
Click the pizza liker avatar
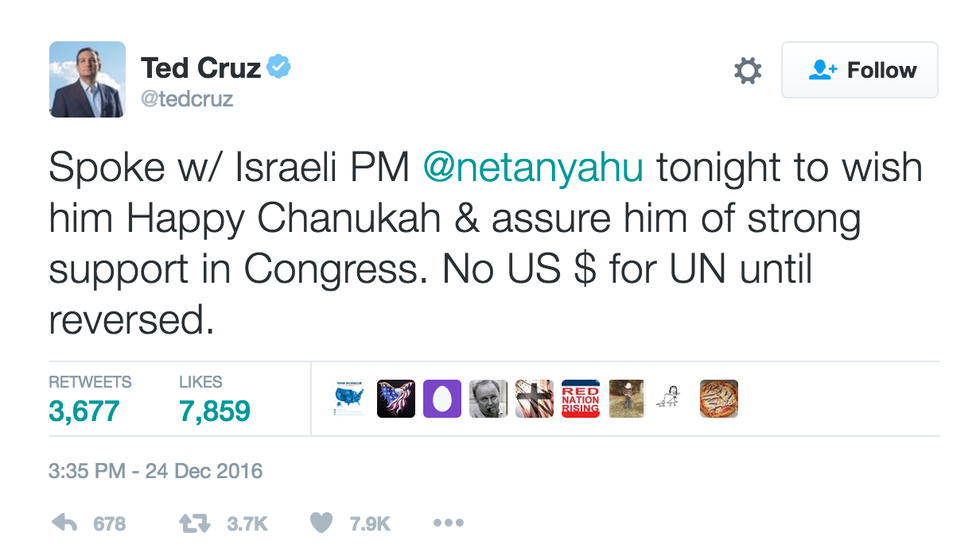click(x=718, y=398)
